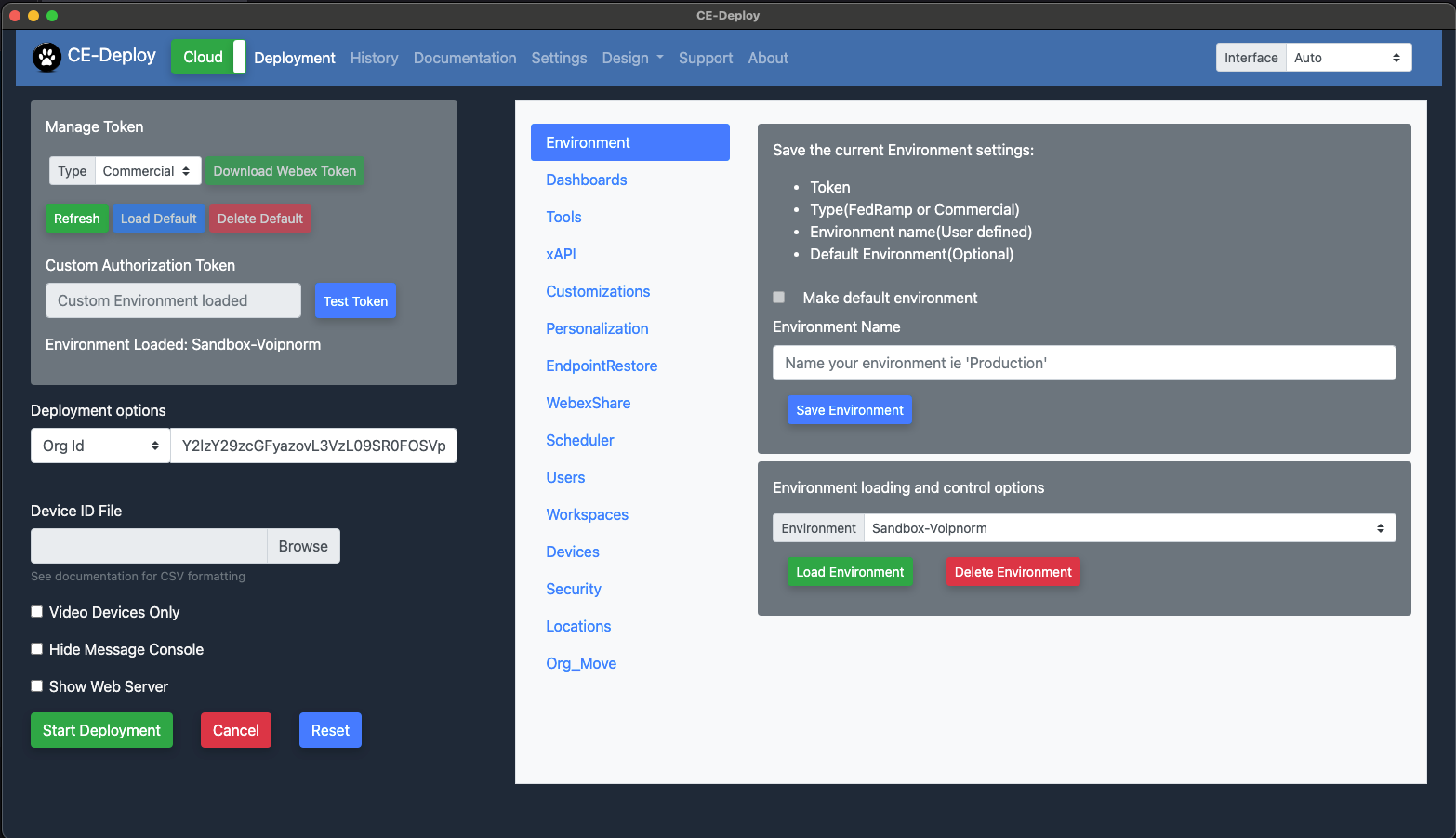This screenshot has height=838, width=1456.
Task: Open the EndpointRestore section
Action: pos(602,366)
